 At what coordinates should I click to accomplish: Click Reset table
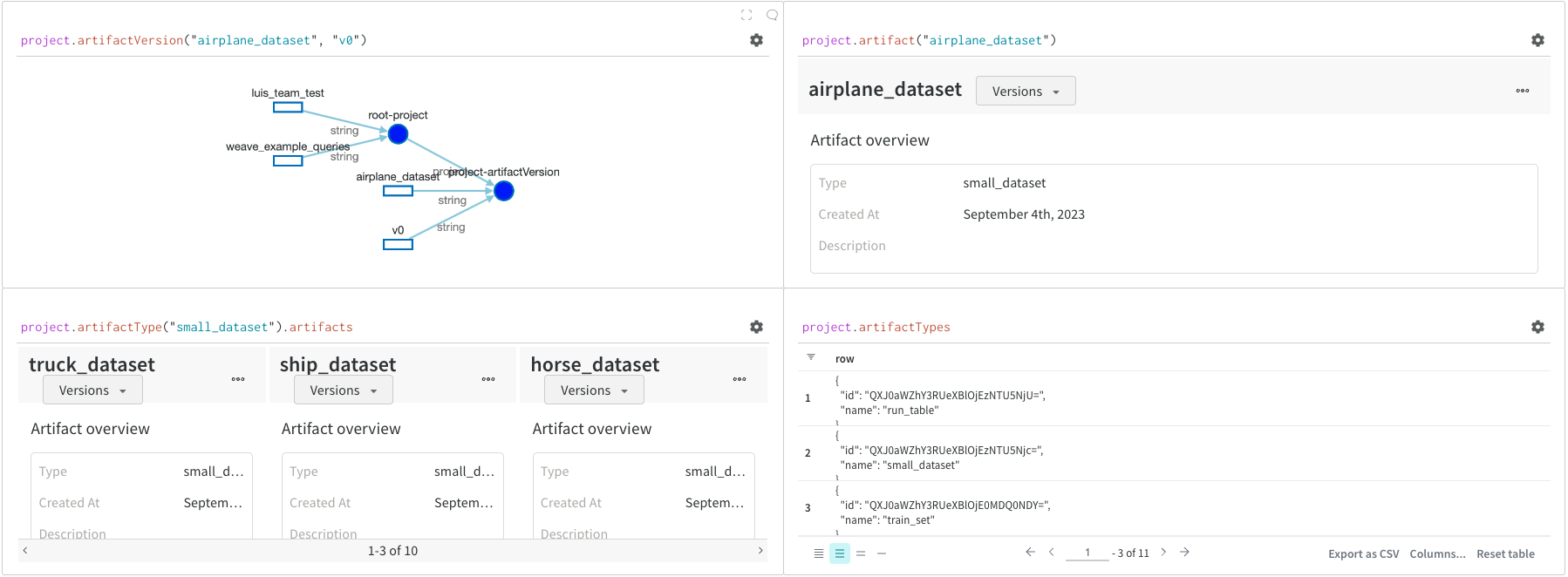[1505, 554]
